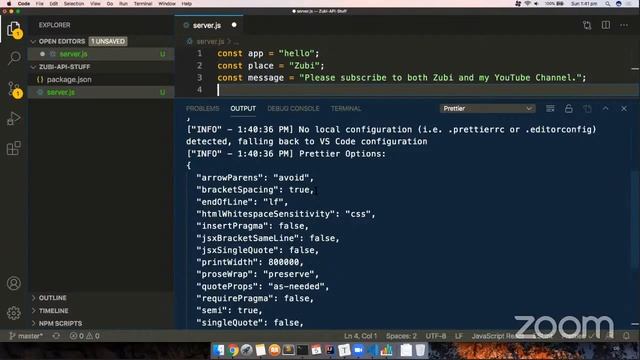Open the Apple menu
The image size is (640, 360).
click(9, 3)
